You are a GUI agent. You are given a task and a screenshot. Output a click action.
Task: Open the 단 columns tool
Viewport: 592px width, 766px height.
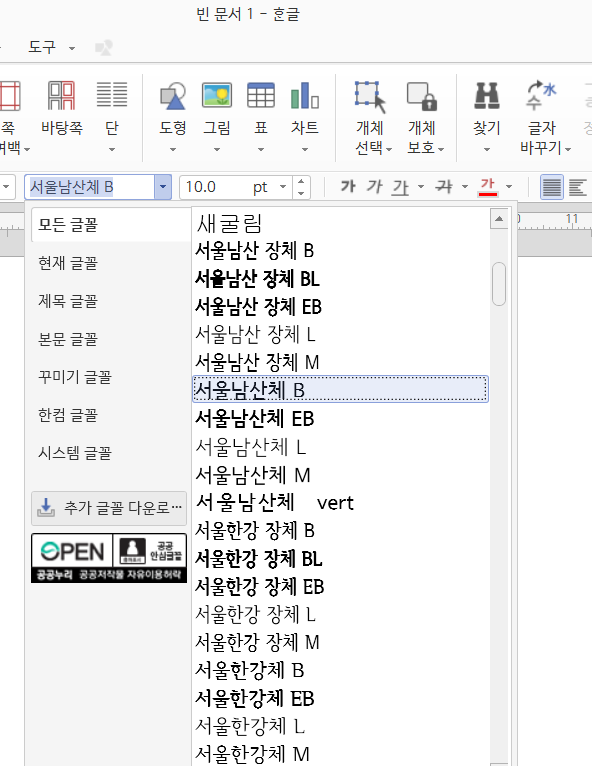click(112, 107)
